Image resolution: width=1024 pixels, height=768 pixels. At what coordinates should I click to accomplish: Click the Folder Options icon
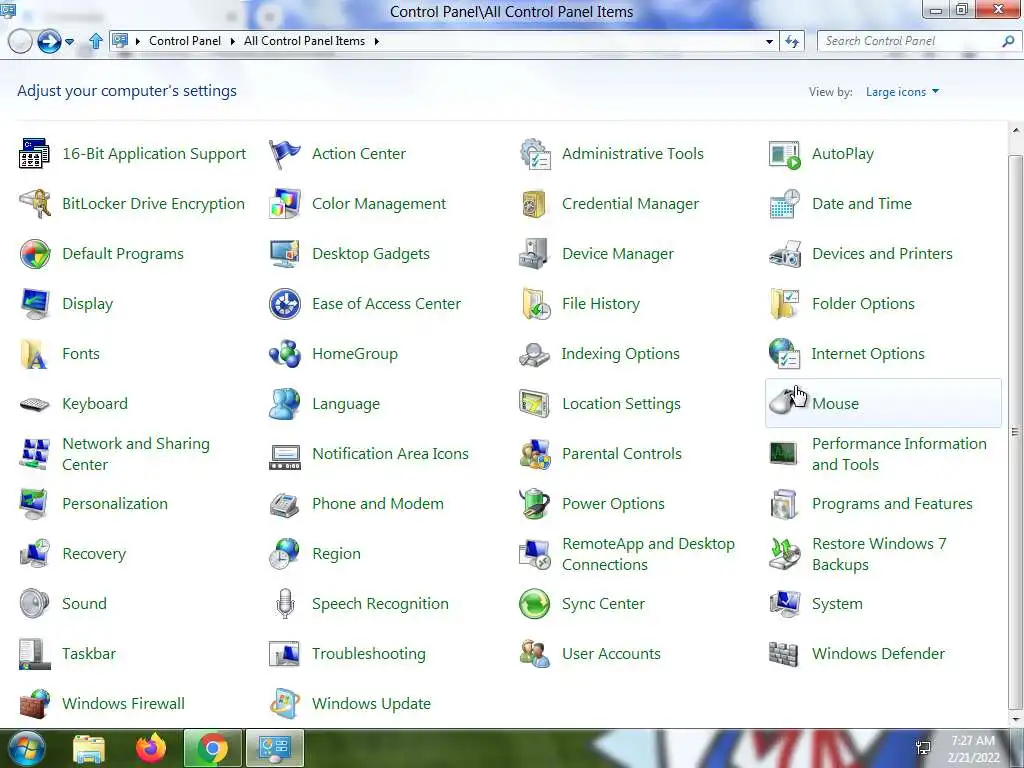pyautogui.click(x=784, y=304)
